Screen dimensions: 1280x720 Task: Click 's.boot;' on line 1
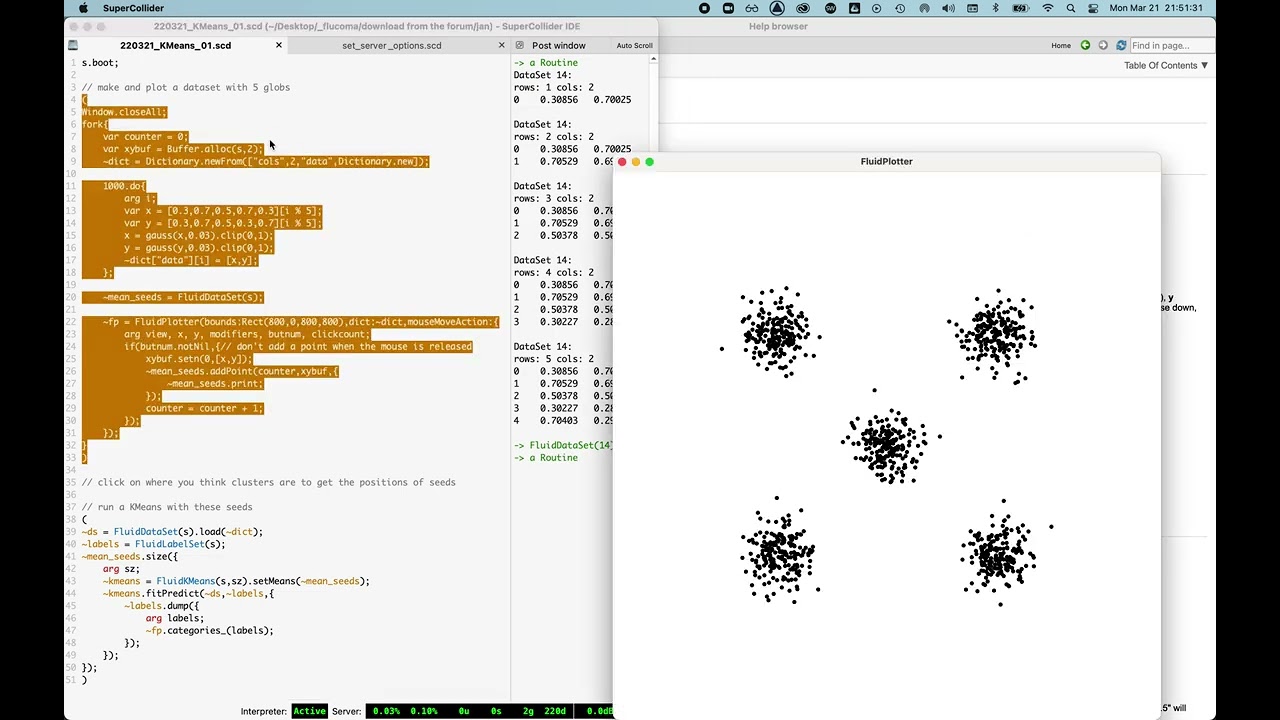coord(100,62)
